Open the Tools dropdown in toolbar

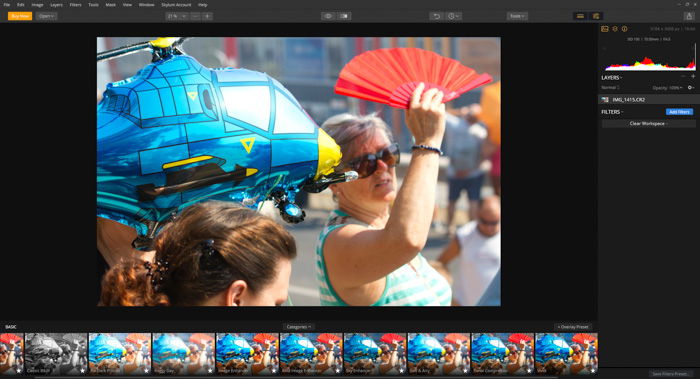click(x=517, y=16)
